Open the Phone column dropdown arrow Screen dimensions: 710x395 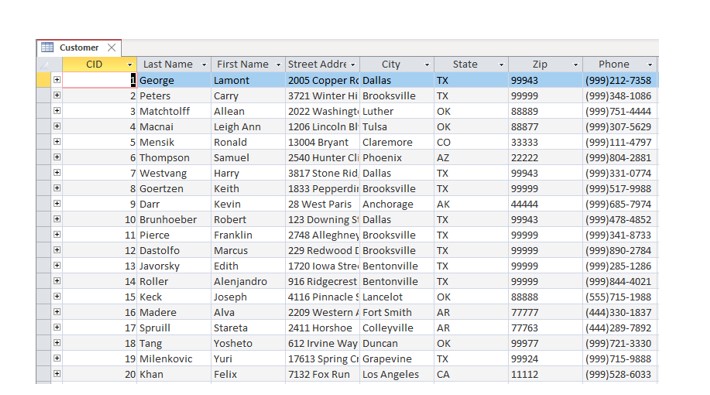pyautogui.click(x=650, y=65)
